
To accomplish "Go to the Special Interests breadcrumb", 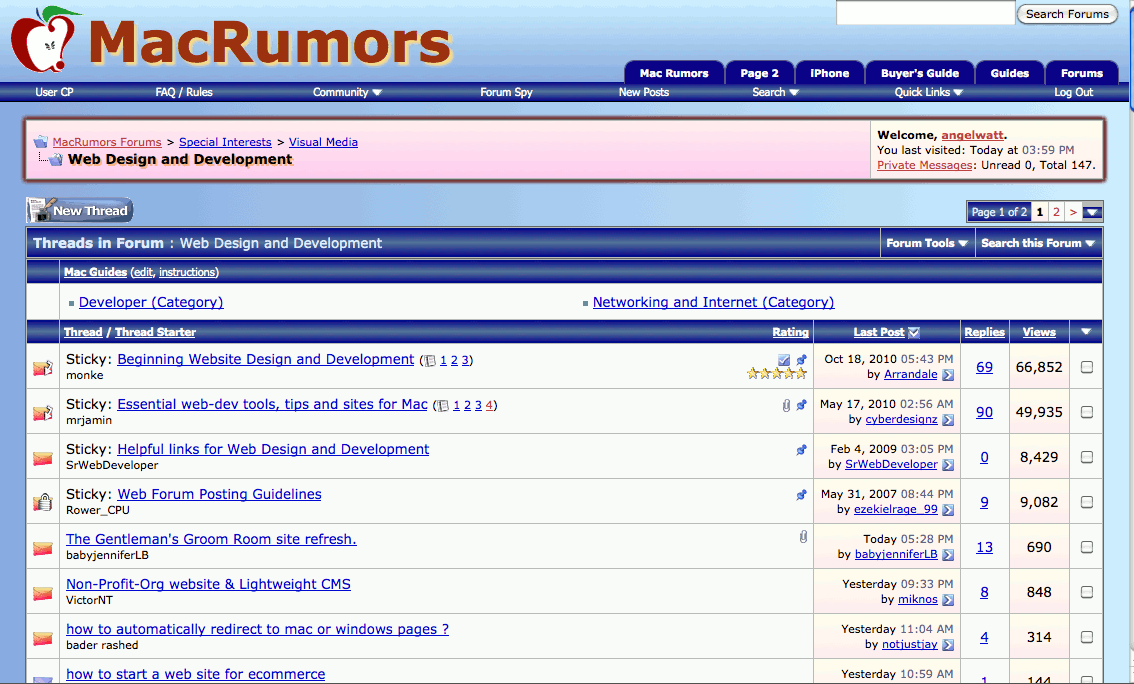I will (225, 142).
